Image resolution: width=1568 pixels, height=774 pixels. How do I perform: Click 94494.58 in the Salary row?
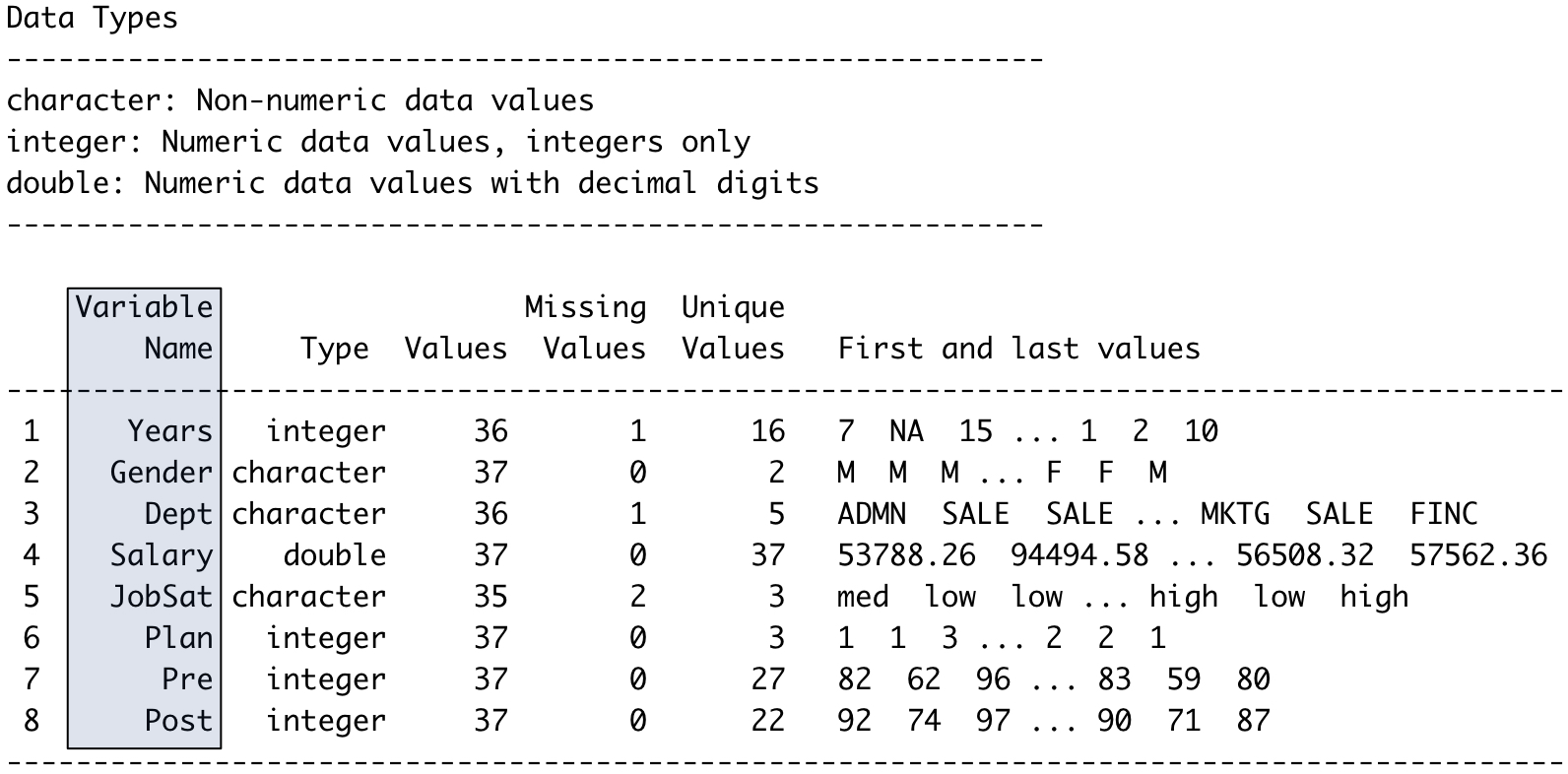pyautogui.click(x=1079, y=555)
